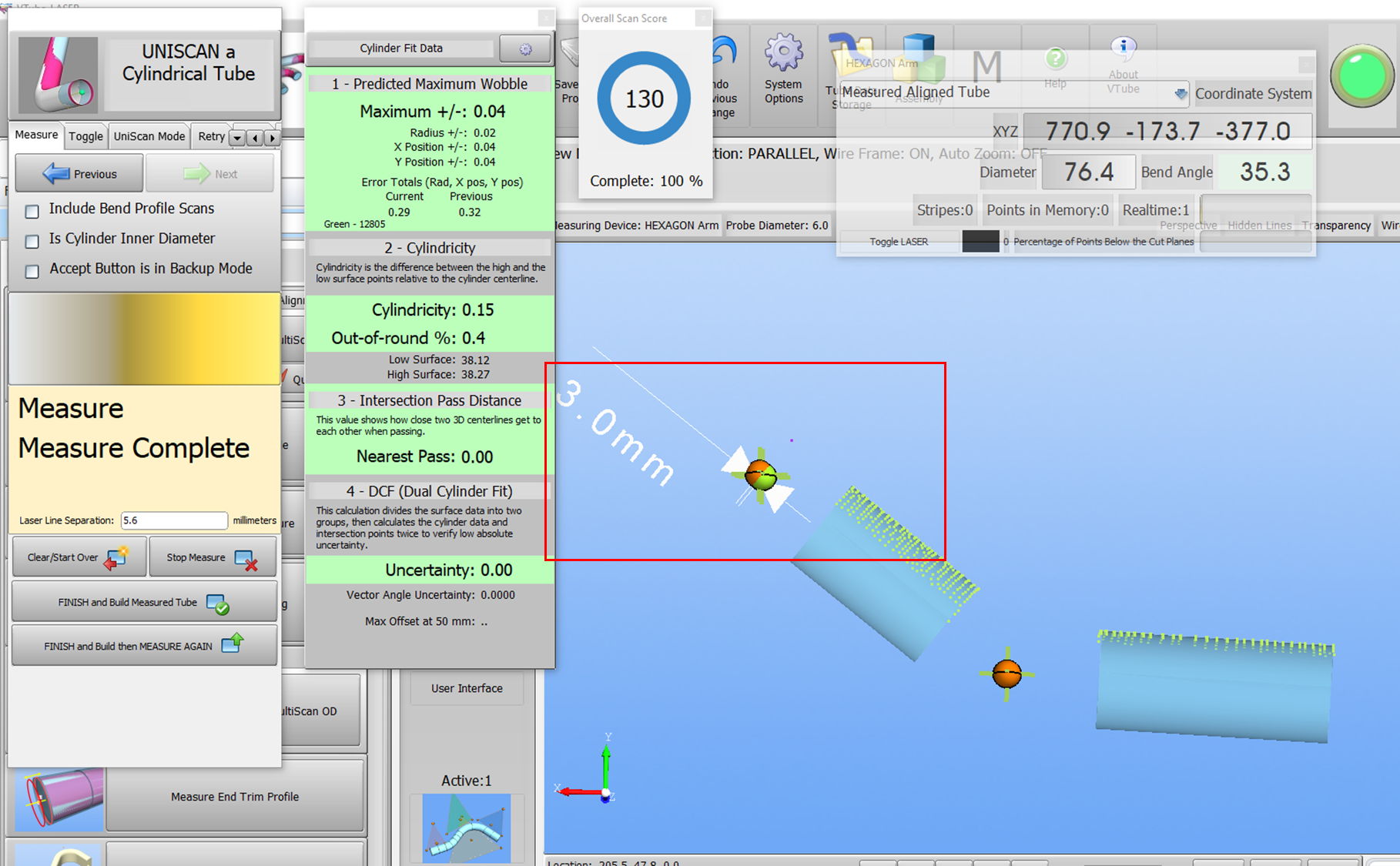Select the upper orange centerline point sphere
This screenshot has height=866, width=1400.
point(761,475)
